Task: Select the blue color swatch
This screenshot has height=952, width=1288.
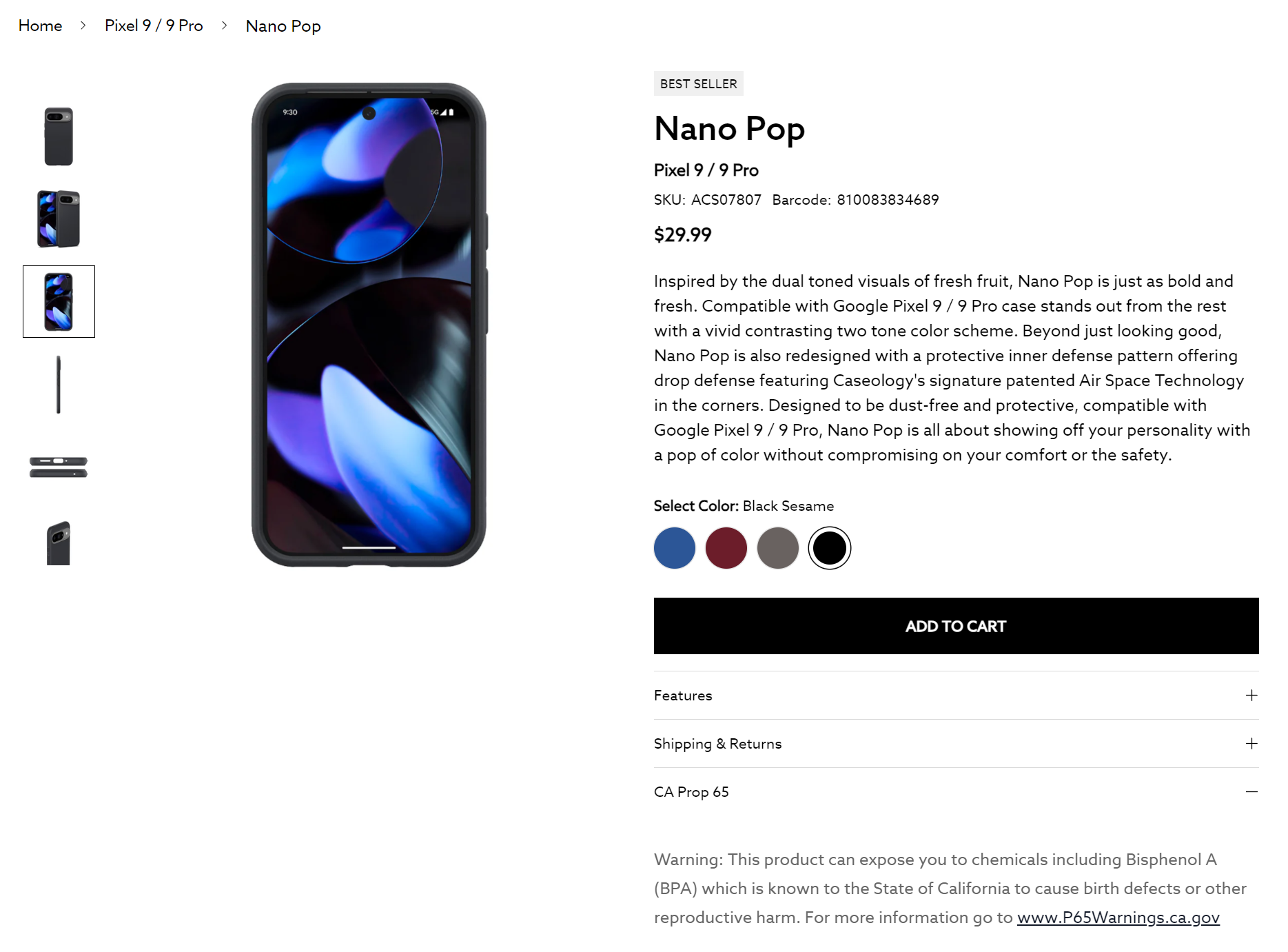Action: pyautogui.click(x=674, y=548)
